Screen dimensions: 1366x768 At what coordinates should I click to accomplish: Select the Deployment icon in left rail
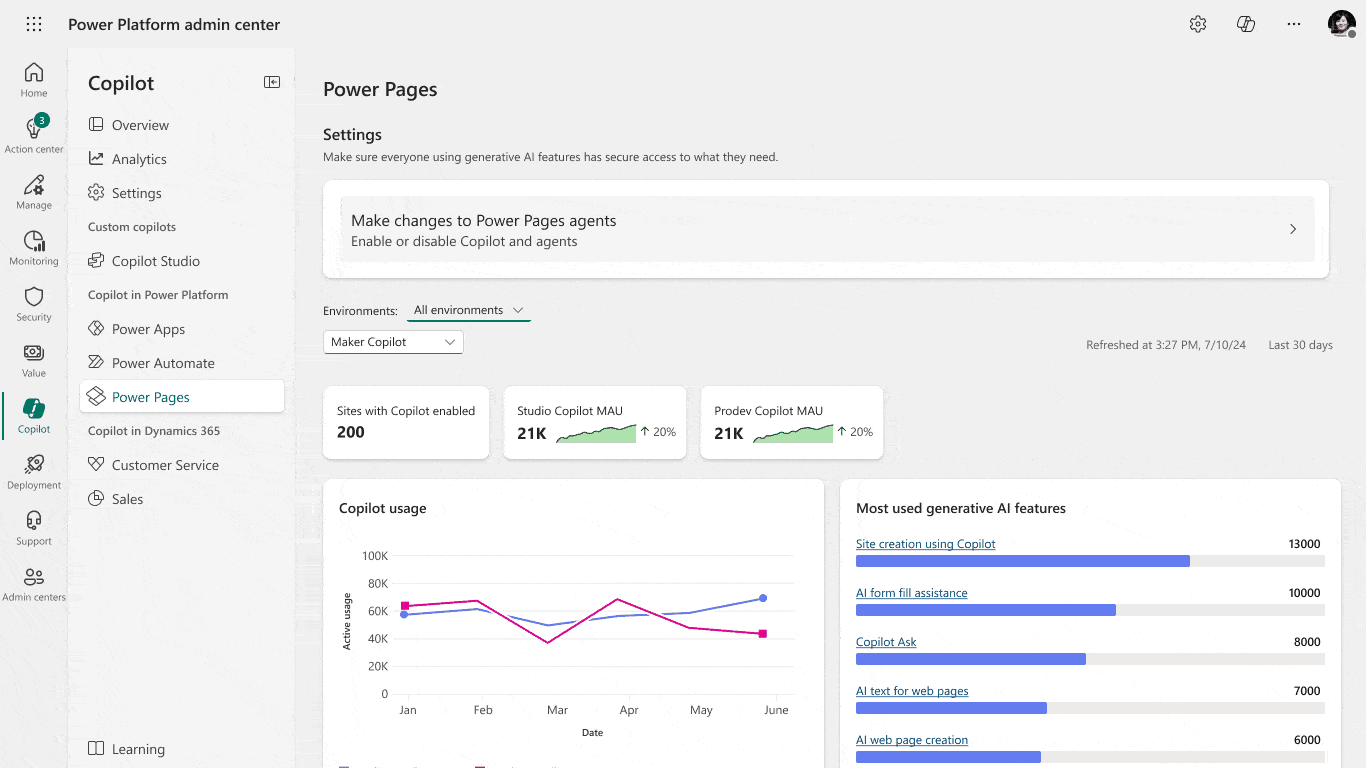pos(33,470)
